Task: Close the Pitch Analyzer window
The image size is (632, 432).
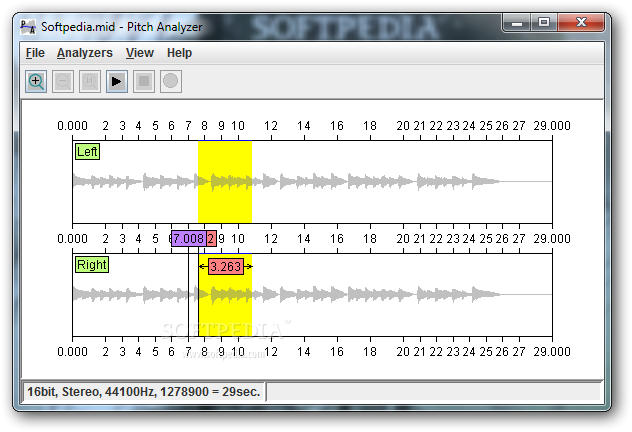Action: (x=581, y=23)
